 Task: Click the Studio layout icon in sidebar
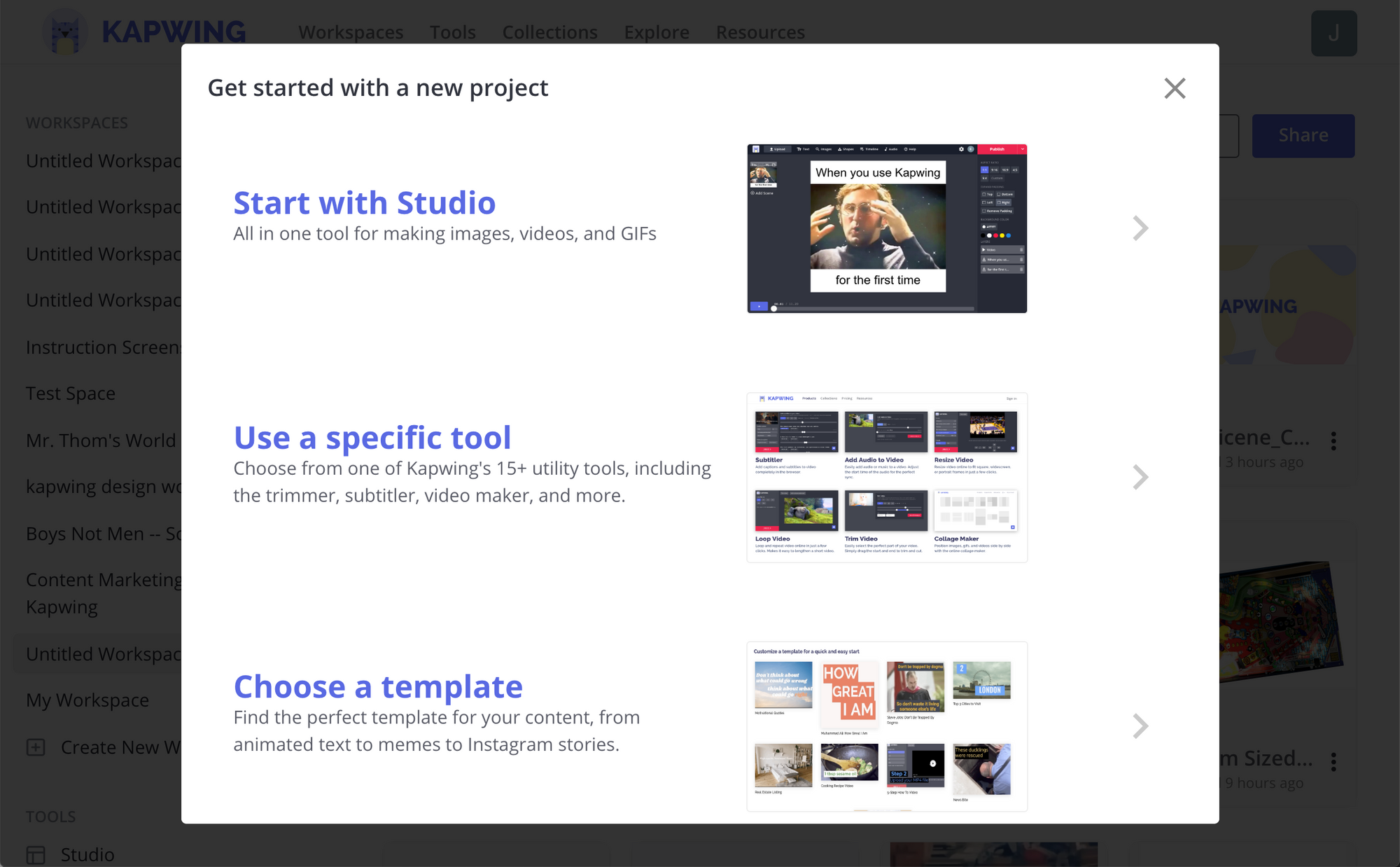(x=36, y=854)
